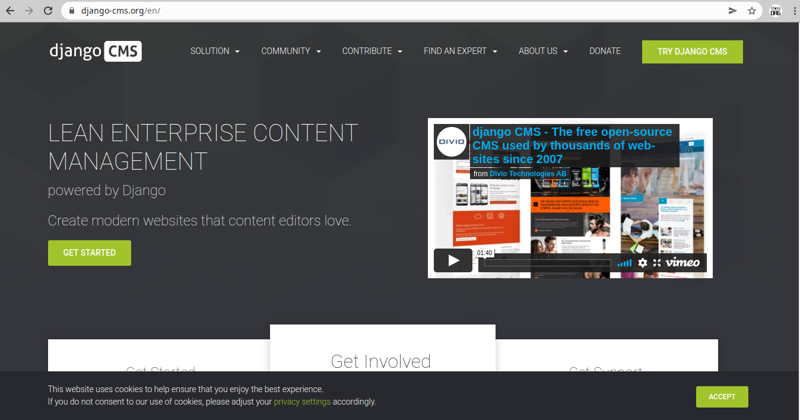The height and width of the screenshot is (420, 800).
Task: Click the 01:40 video duration label
Action: tap(484, 253)
